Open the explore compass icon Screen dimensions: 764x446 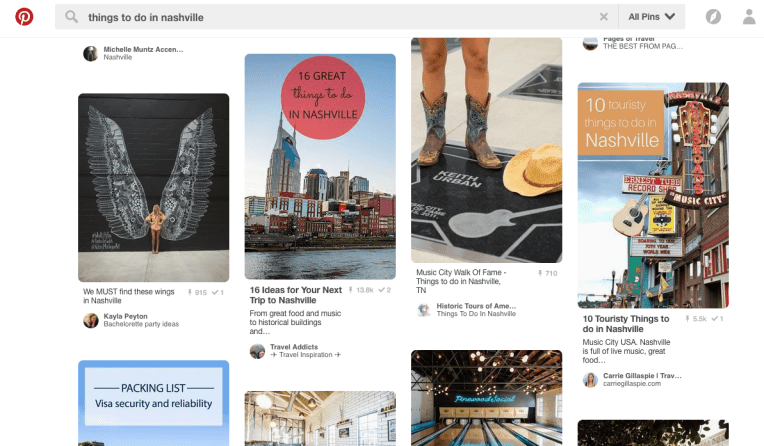pyautogui.click(x=712, y=17)
